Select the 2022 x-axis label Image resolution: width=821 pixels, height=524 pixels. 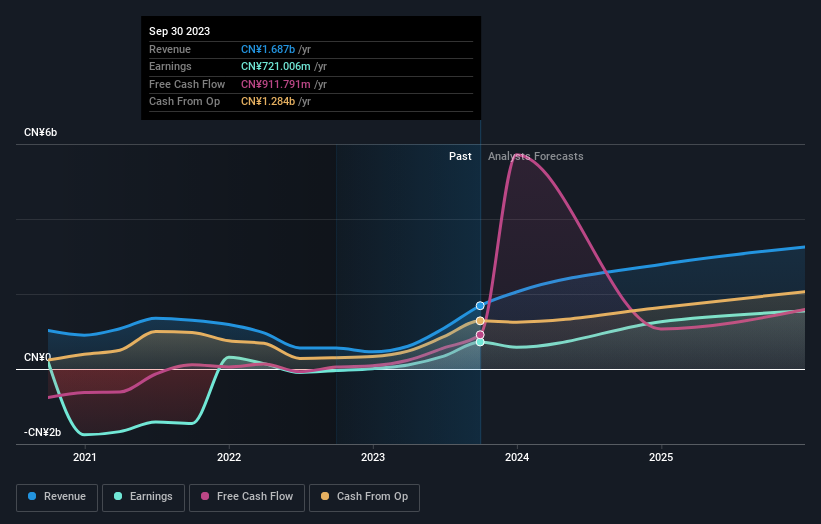click(x=229, y=458)
